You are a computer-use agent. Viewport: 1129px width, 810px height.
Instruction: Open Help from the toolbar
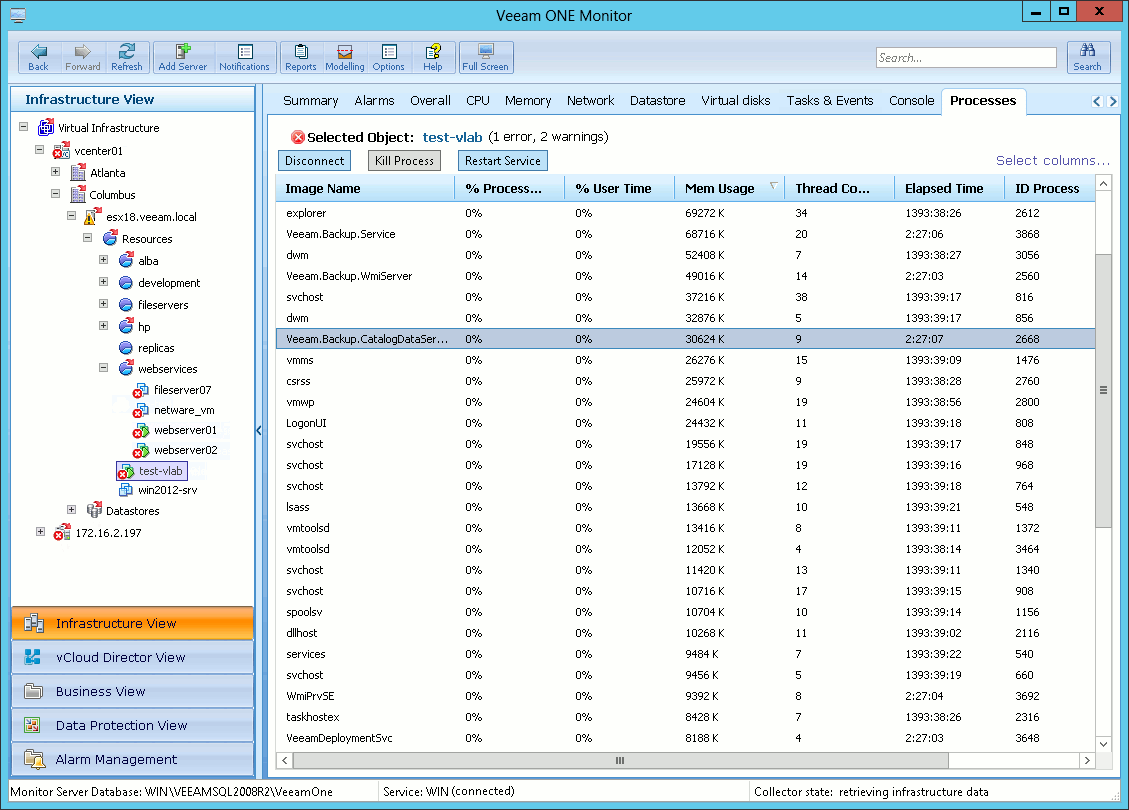[433, 57]
